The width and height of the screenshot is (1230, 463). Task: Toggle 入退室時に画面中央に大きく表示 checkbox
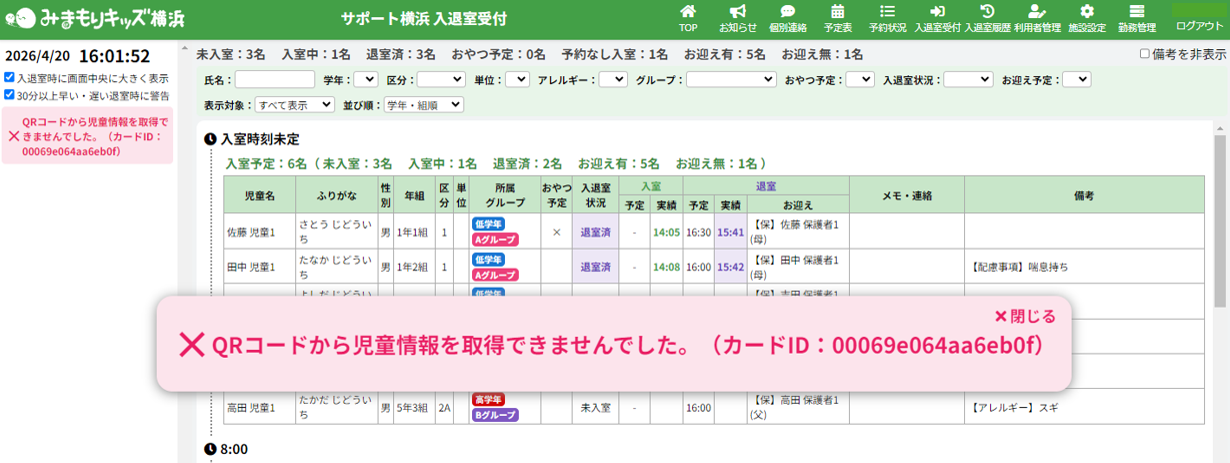[9, 78]
